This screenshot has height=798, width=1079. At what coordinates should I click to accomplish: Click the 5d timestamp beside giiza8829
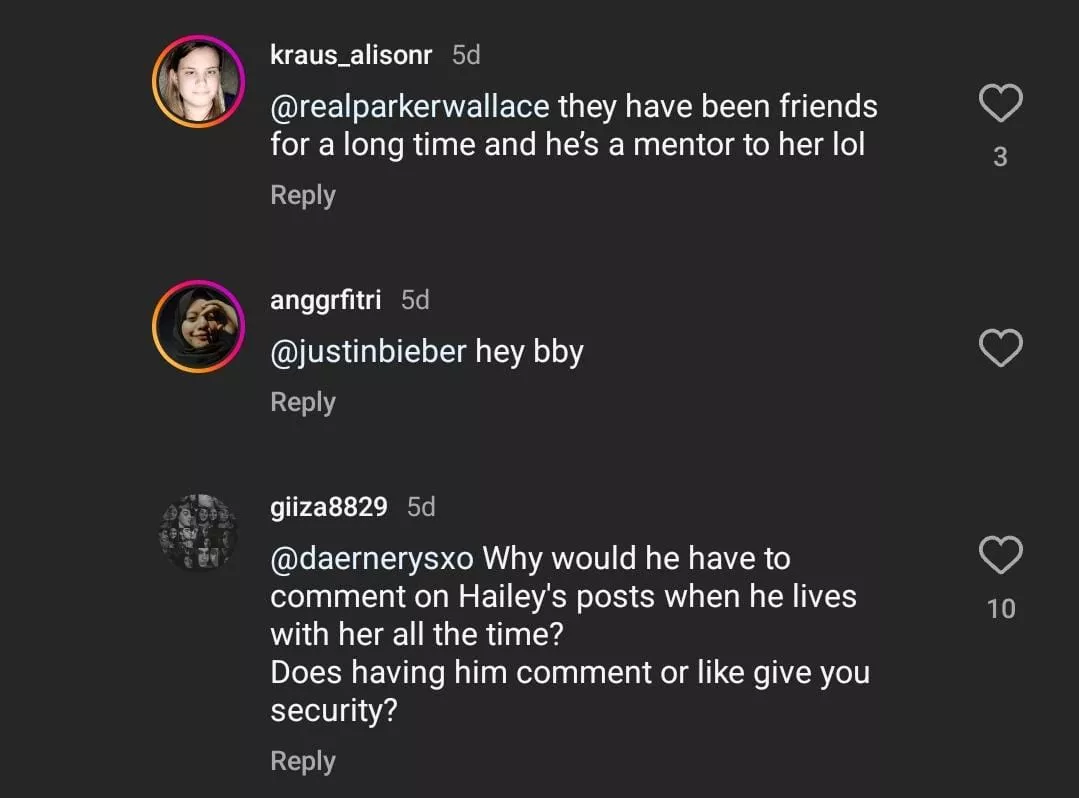421,507
